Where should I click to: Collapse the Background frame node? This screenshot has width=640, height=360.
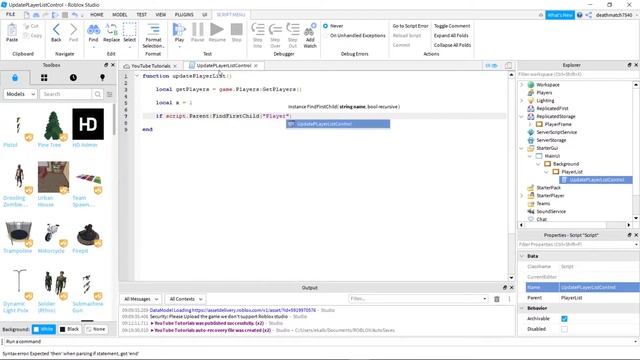[x=538, y=164]
